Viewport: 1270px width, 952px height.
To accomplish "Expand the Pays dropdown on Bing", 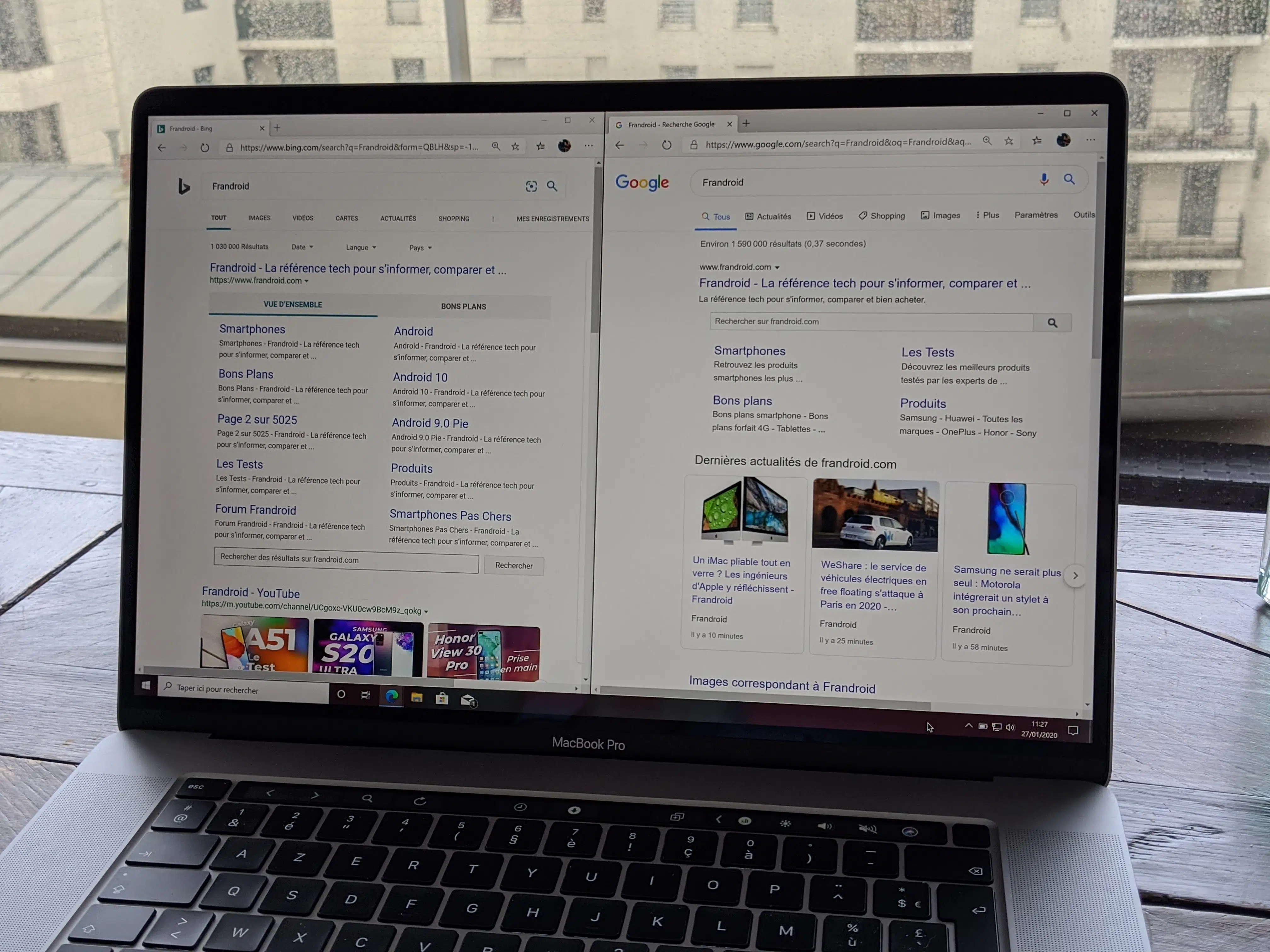I will 420,247.
